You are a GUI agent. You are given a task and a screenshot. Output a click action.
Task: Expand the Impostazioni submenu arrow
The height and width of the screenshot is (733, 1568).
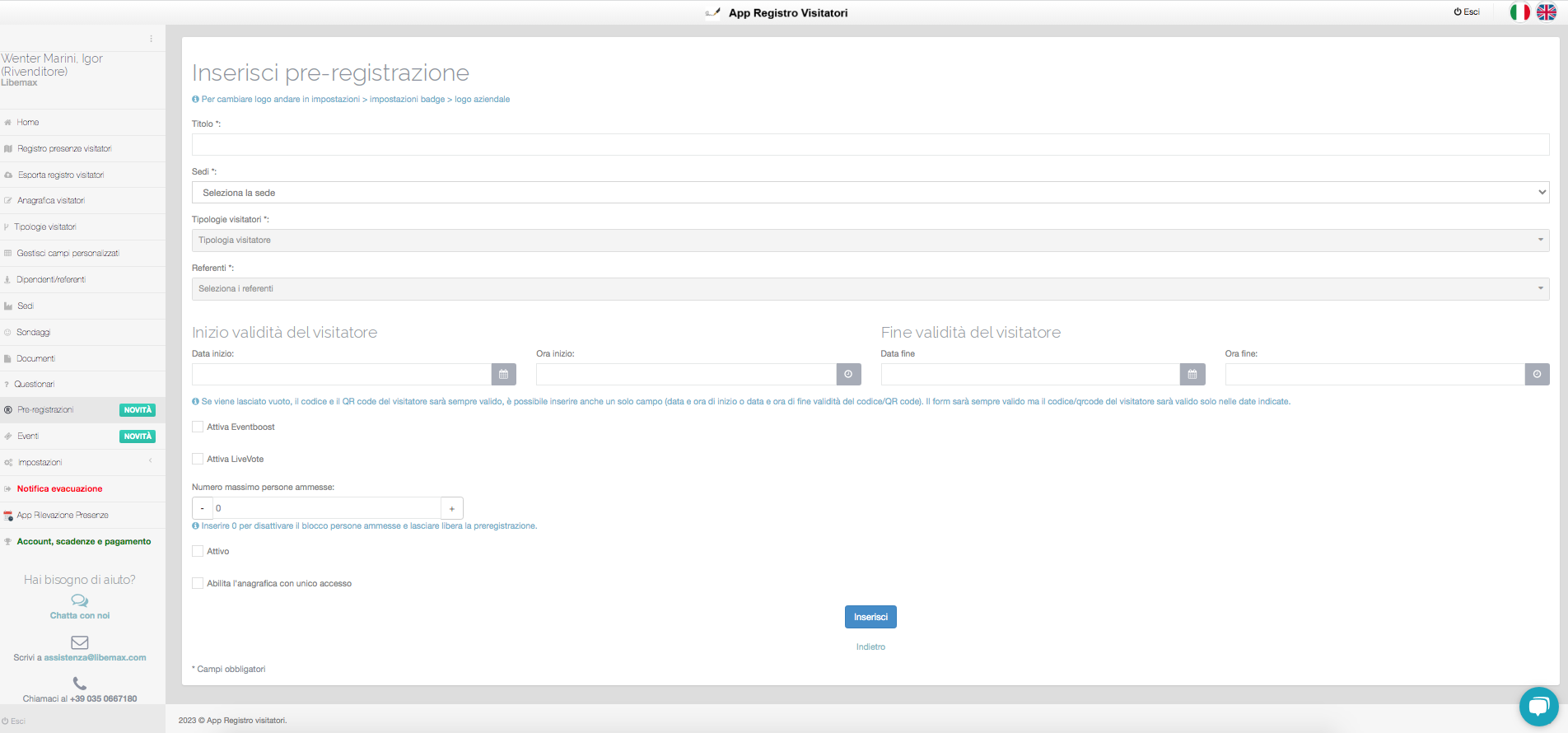click(x=151, y=461)
